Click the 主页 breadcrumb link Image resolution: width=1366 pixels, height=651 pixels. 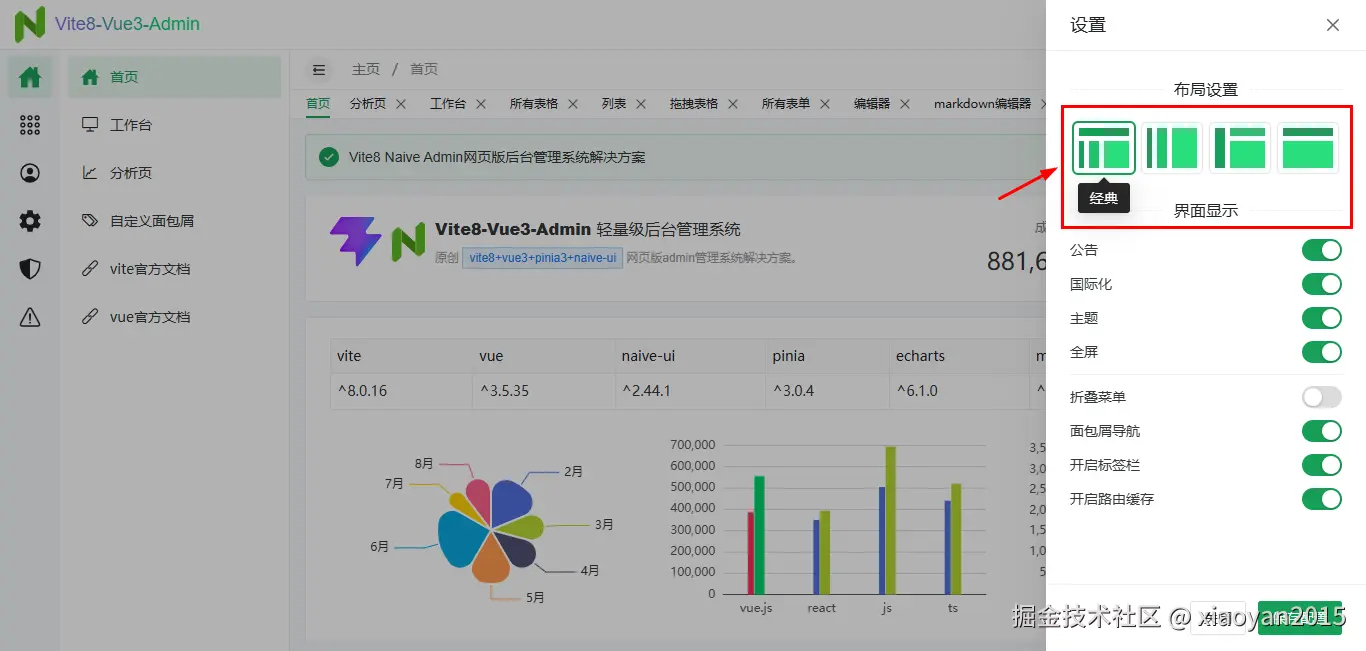coord(366,70)
